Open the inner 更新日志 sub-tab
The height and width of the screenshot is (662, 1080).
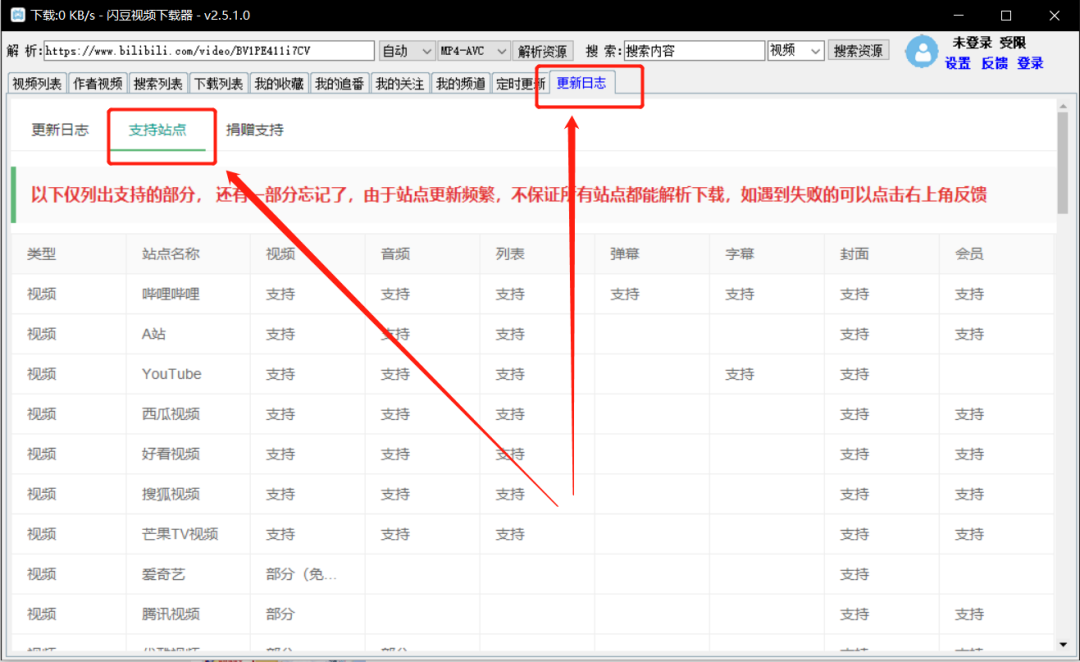(x=60, y=130)
